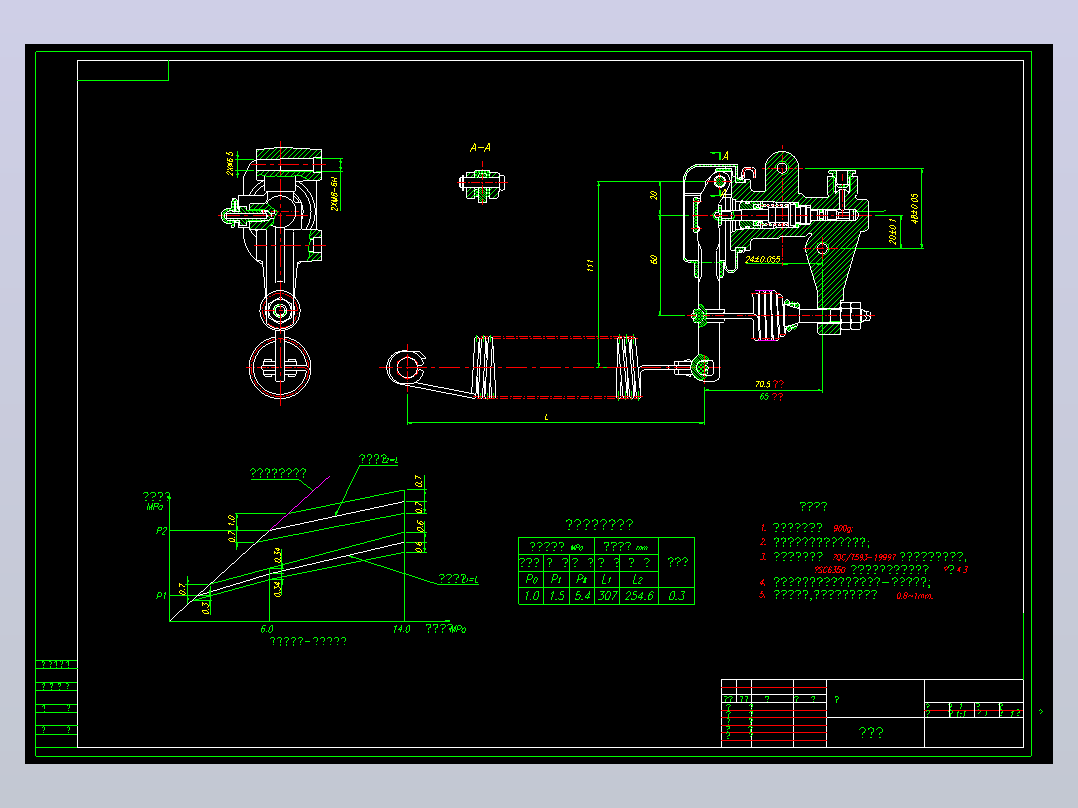Click the 6.0 tick label on the graph axis

point(267,629)
